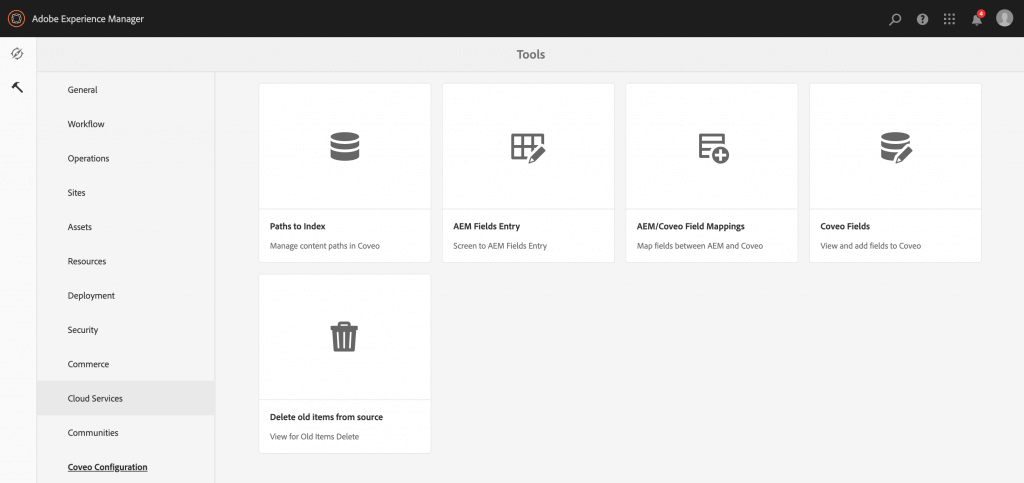Click 'Map fields between AEM and Coveo' text
The image size is (1024, 483).
pyautogui.click(x=699, y=246)
